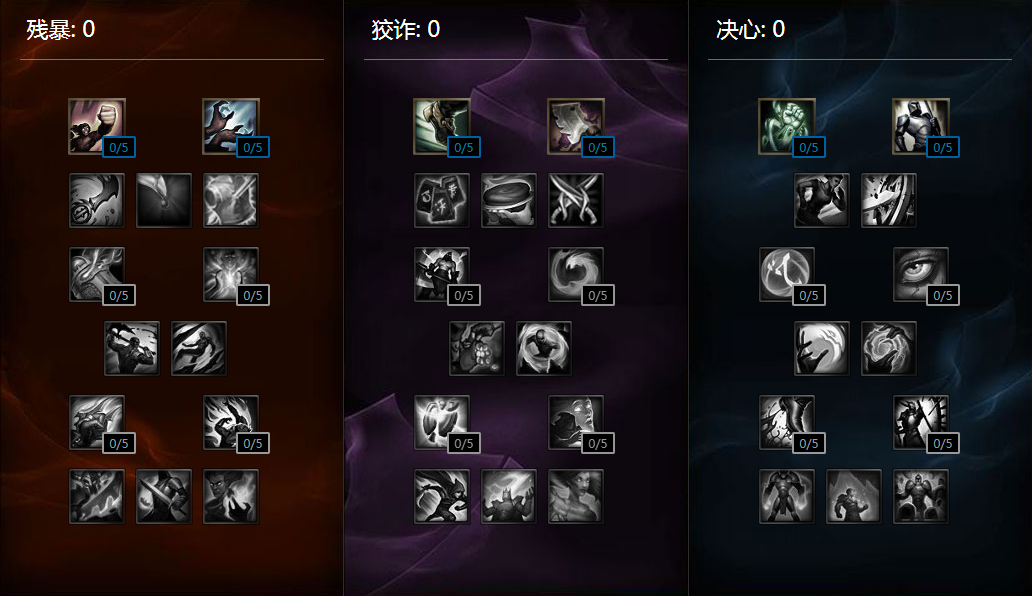Click the heavy armored golem keystone in 决心
1032x596 pixels.
(x=921, y=496)
